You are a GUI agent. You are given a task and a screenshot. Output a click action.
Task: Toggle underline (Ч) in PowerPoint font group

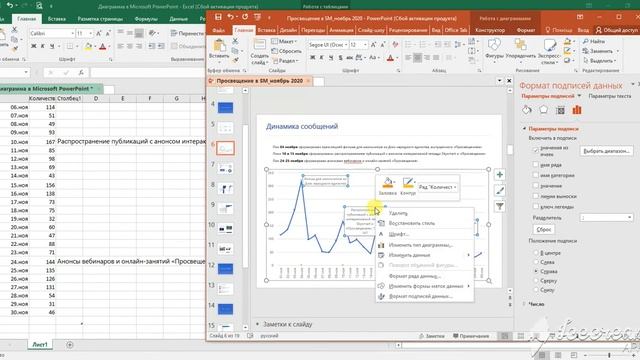point(331,58)
